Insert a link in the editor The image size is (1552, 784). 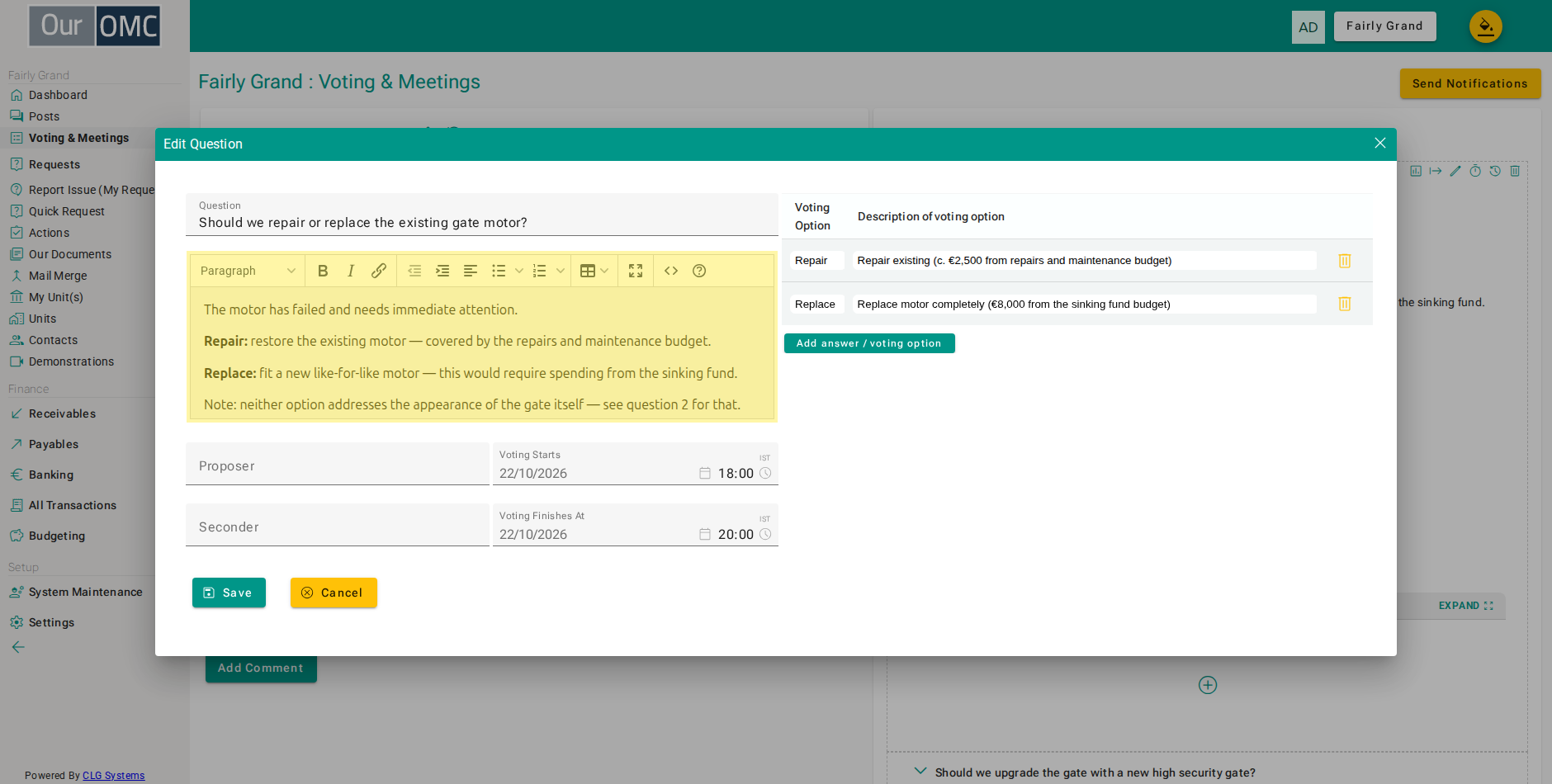[379, 271]
